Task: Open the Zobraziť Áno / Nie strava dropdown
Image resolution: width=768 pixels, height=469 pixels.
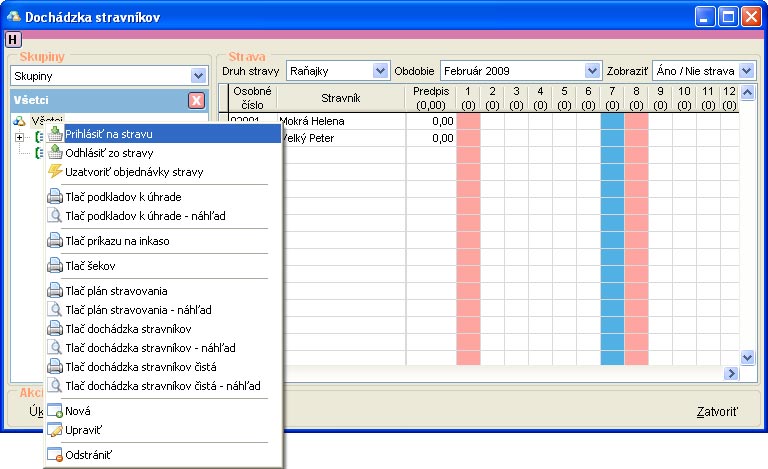Action: 746,71
